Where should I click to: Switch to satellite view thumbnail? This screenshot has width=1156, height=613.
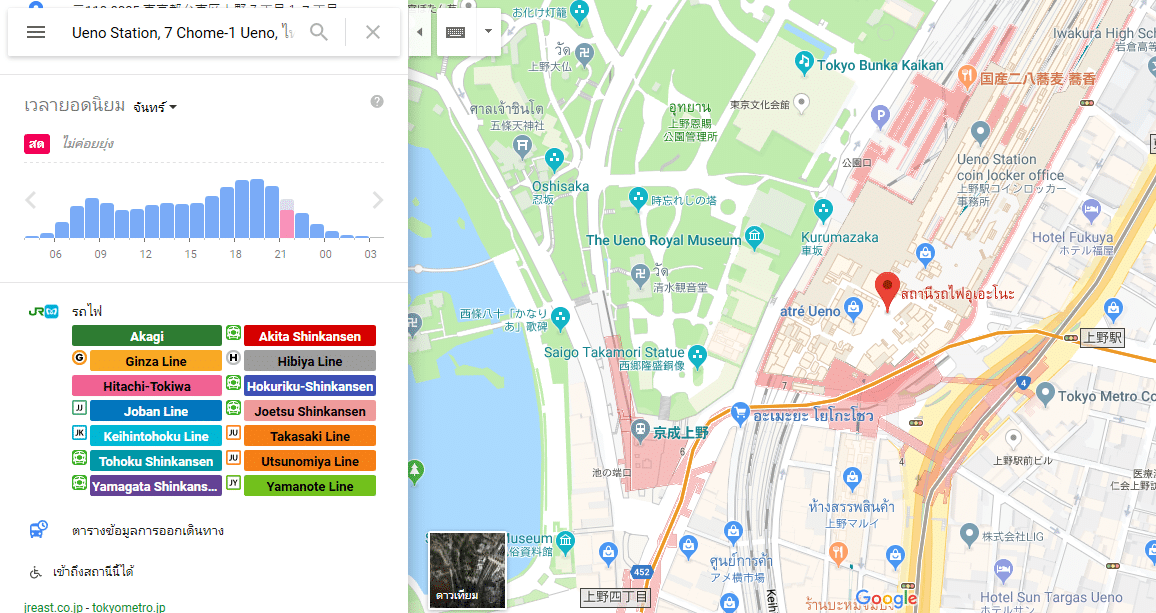point(467,569)
